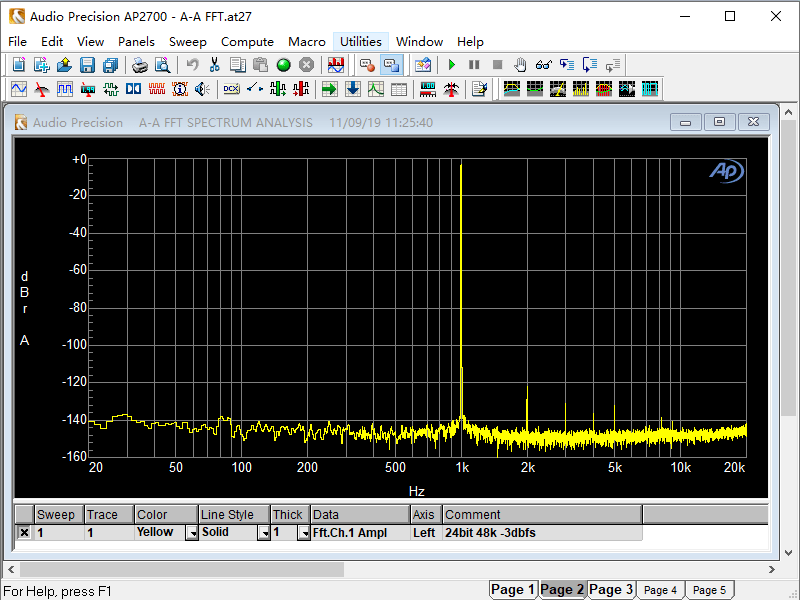The height and width of the screenshot is (600, 800).
Task: Click the Scissors cut icon
Action: coord(214,65)
